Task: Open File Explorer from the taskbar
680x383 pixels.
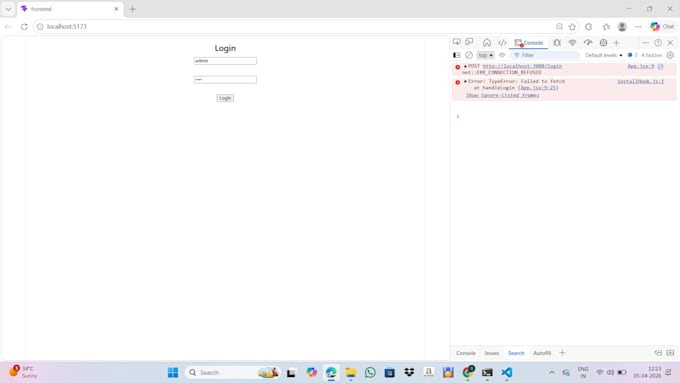Action: click(350, 372)
